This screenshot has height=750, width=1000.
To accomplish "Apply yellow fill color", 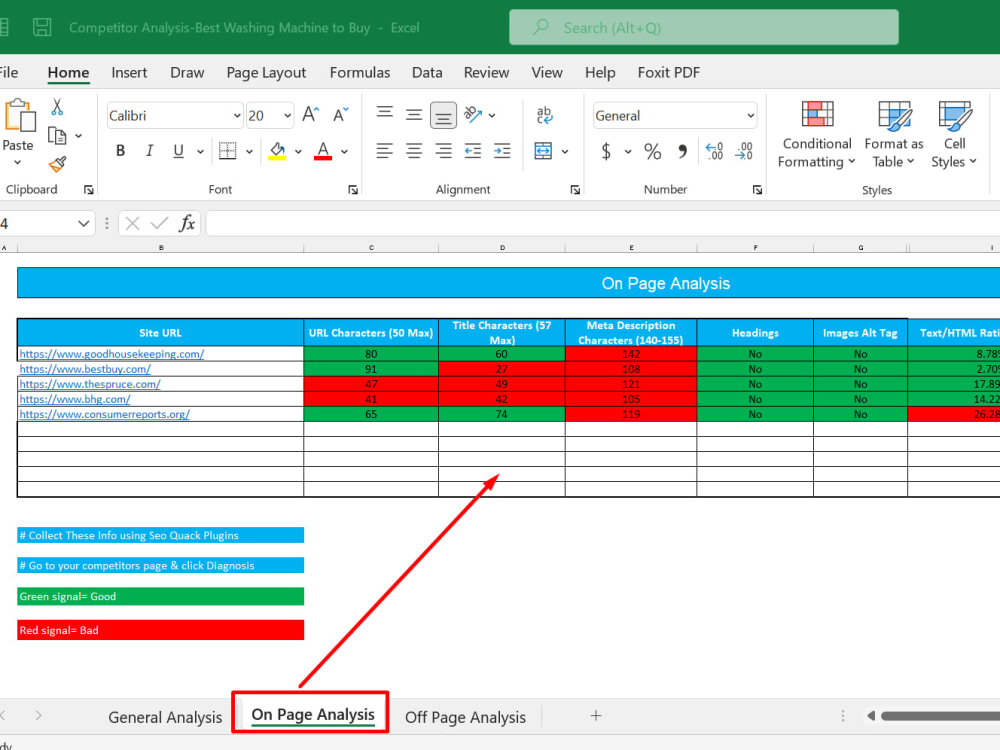I will pos(277,151).
